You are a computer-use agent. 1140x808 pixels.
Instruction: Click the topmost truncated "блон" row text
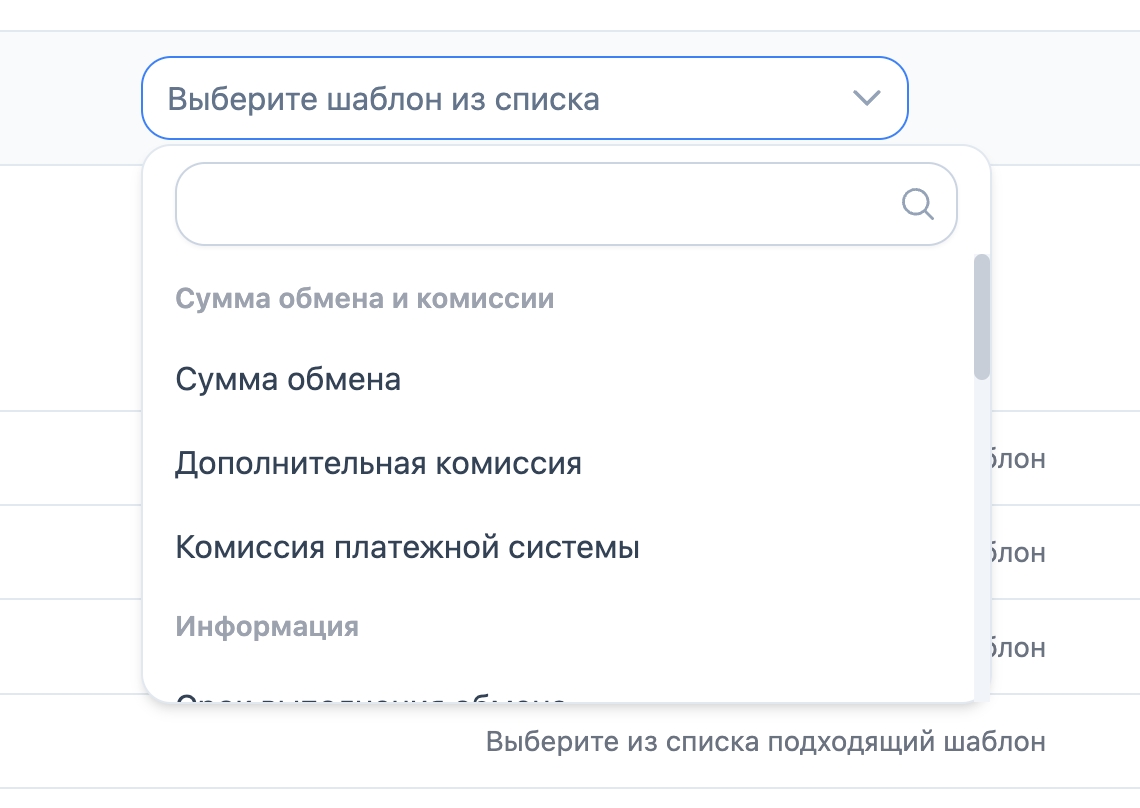click(1019, 459)
